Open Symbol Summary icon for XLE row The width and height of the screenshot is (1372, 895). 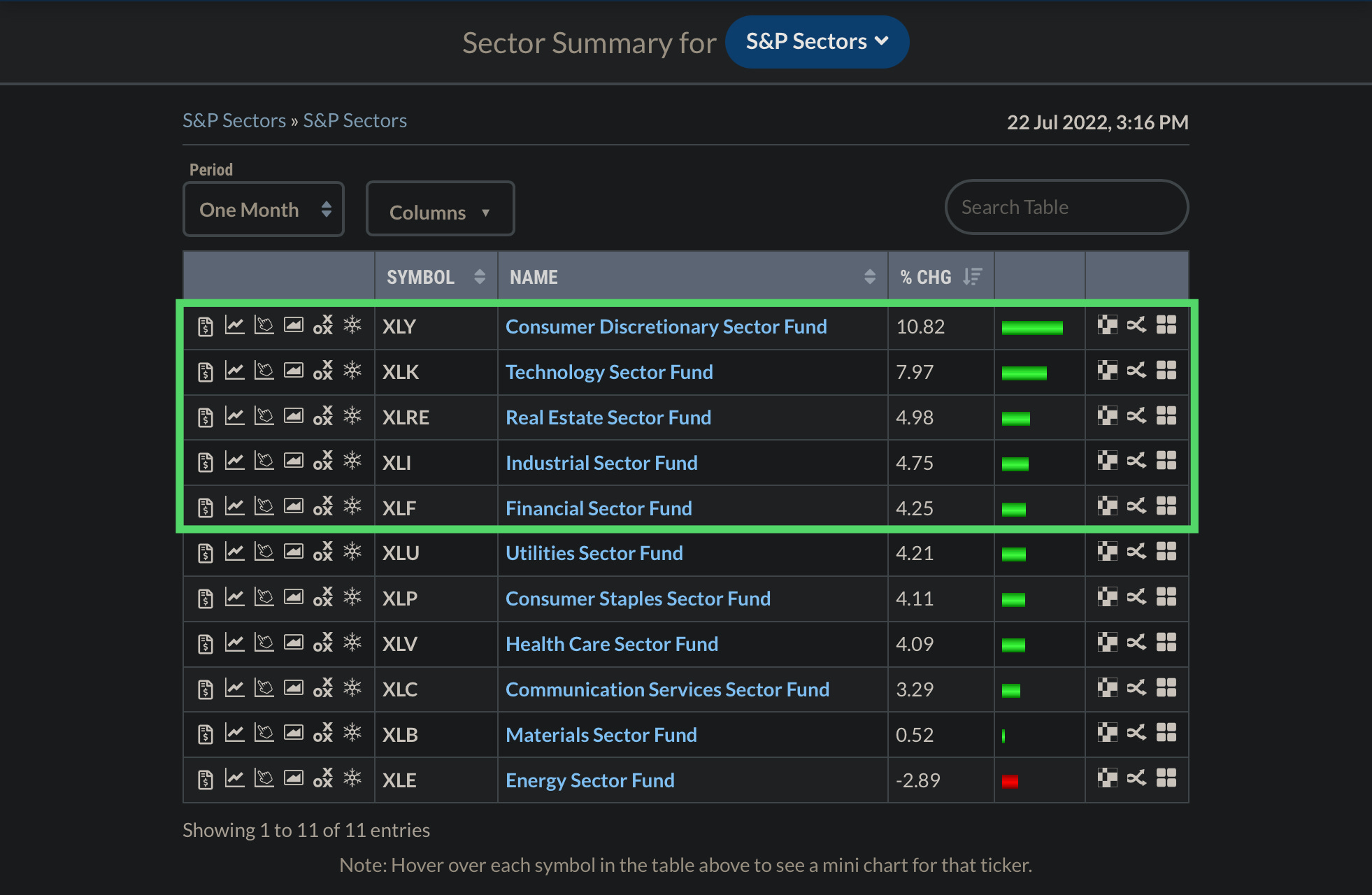(205, 780)
